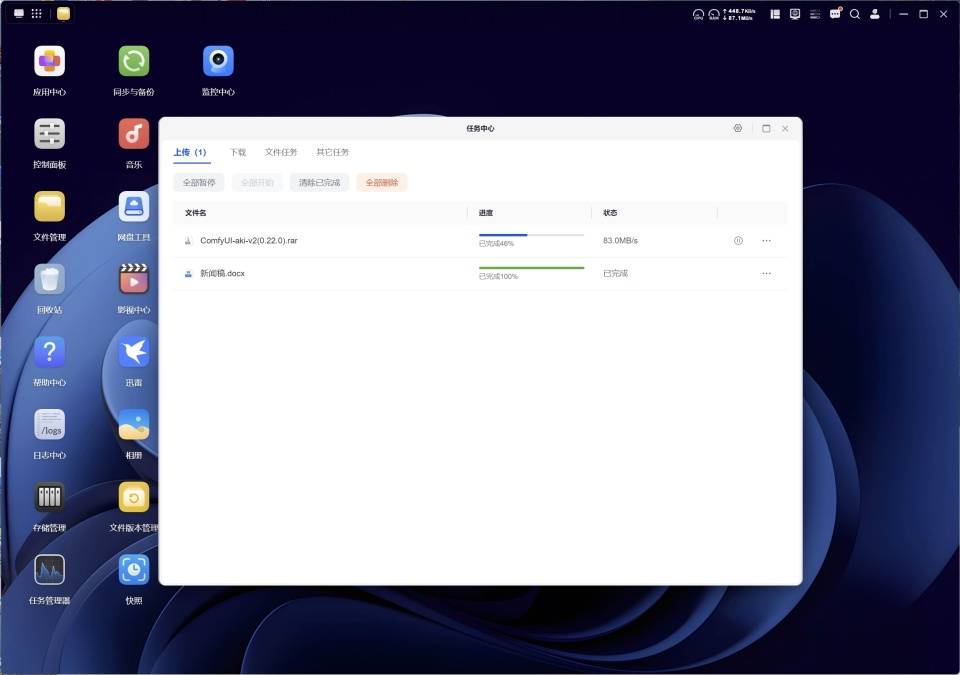Open the 应用中心 app center icon
This screenshot has height=675, width=960.
click(49, 61)
